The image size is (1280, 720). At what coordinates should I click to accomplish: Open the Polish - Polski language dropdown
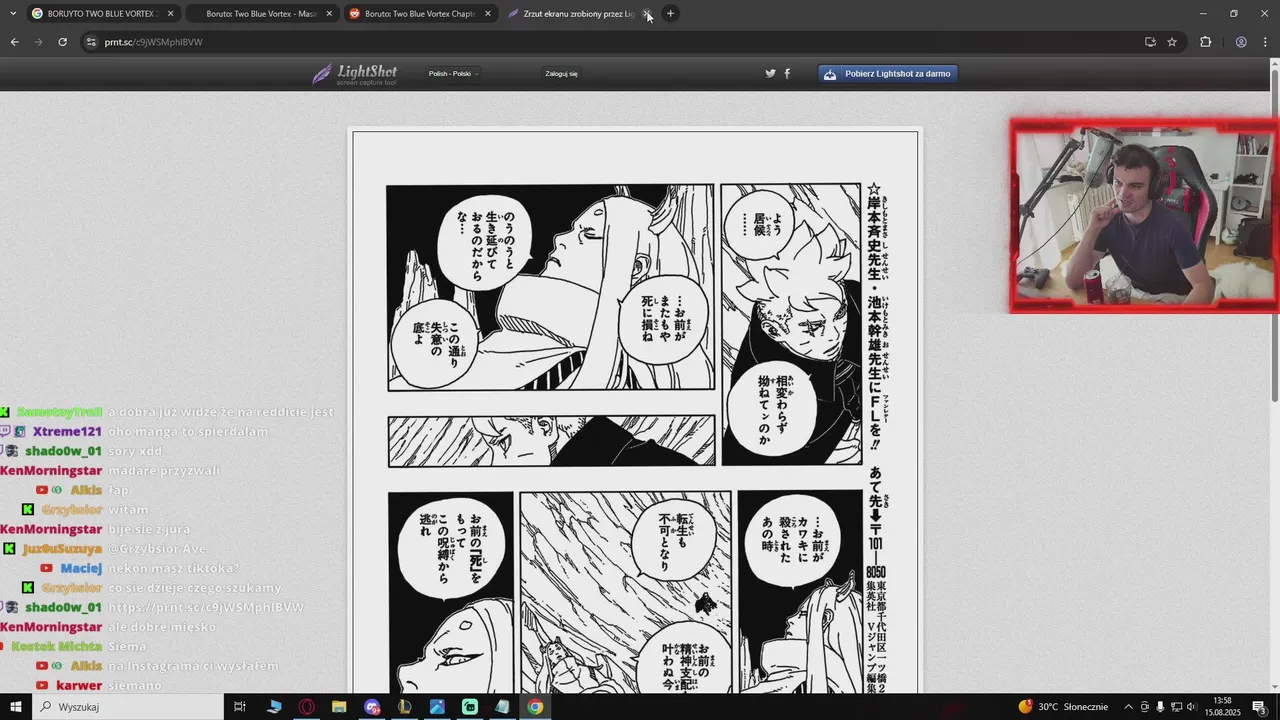coord(454,73)
